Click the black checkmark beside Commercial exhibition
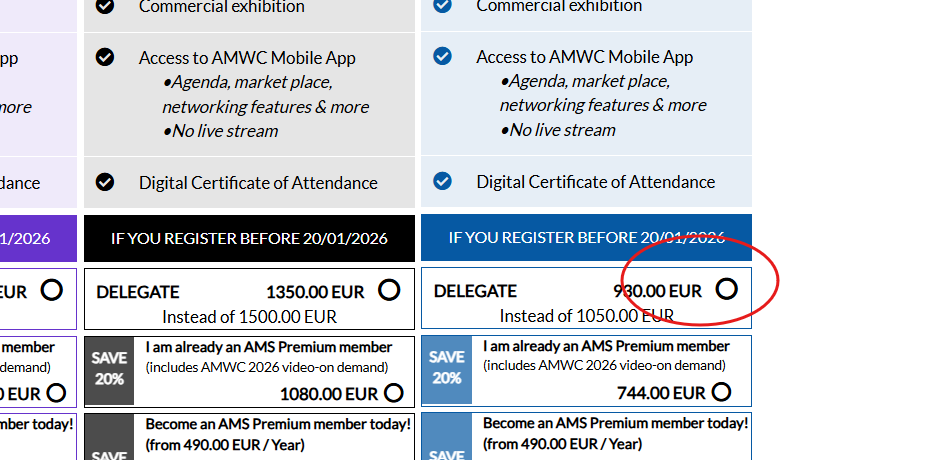 105,5
